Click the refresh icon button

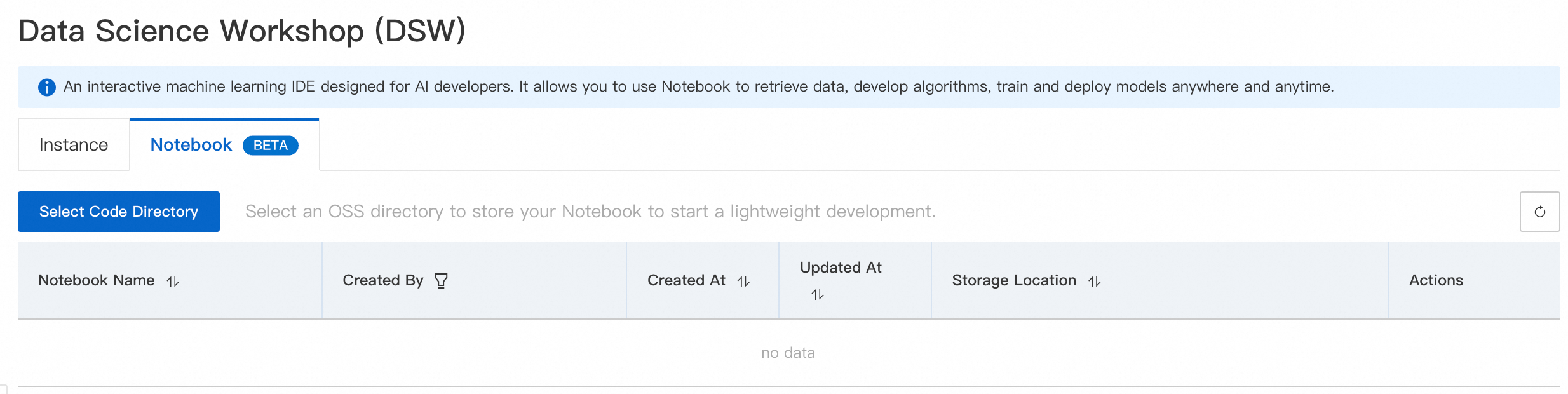(1539, 212)
